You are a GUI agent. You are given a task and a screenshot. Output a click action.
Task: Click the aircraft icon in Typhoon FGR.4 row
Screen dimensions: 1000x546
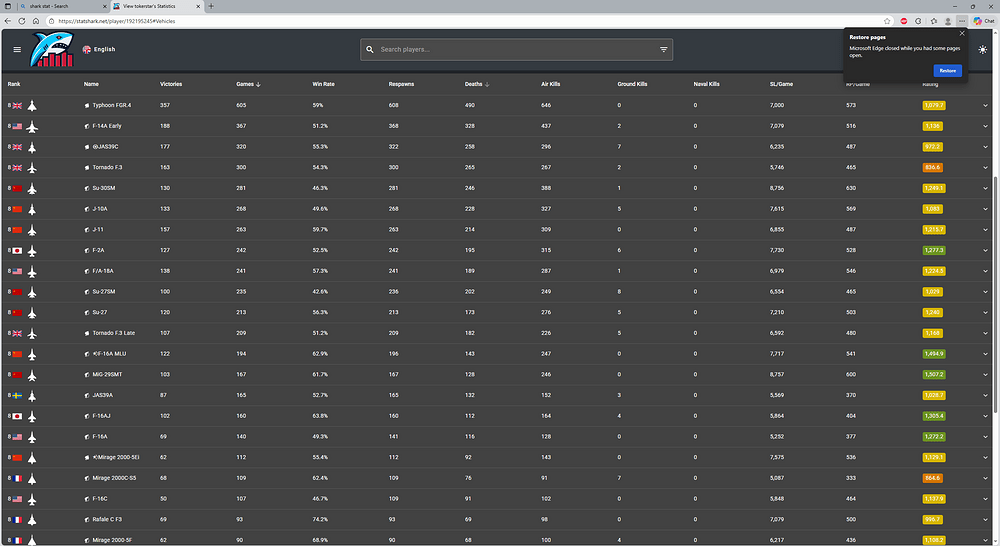pyautogui.click(x=32, y=105)
